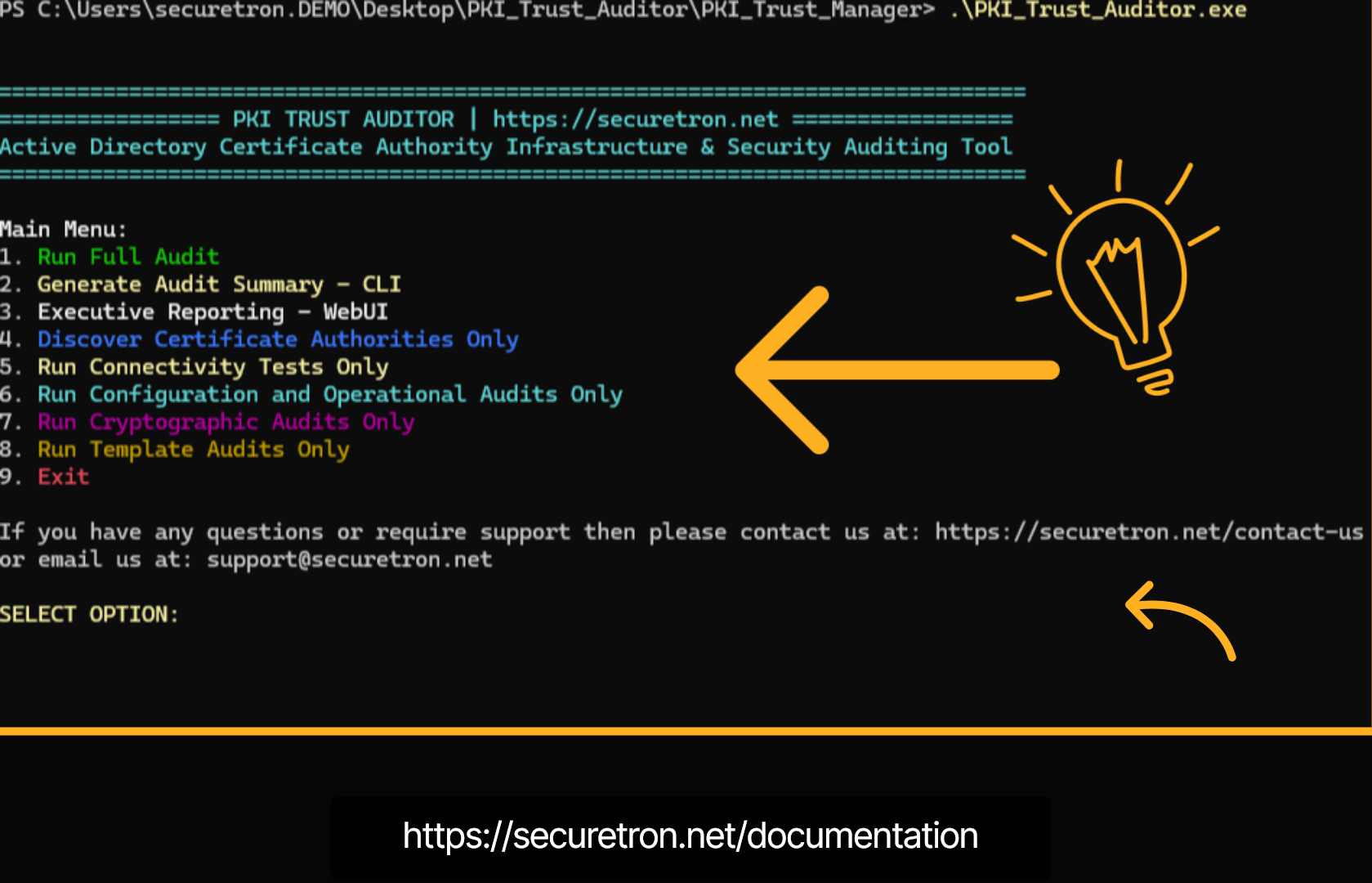This screenshot has width=1372, height=883.
Task: Select option 1 Run Full Audit
Action: [x=127, y=256]
